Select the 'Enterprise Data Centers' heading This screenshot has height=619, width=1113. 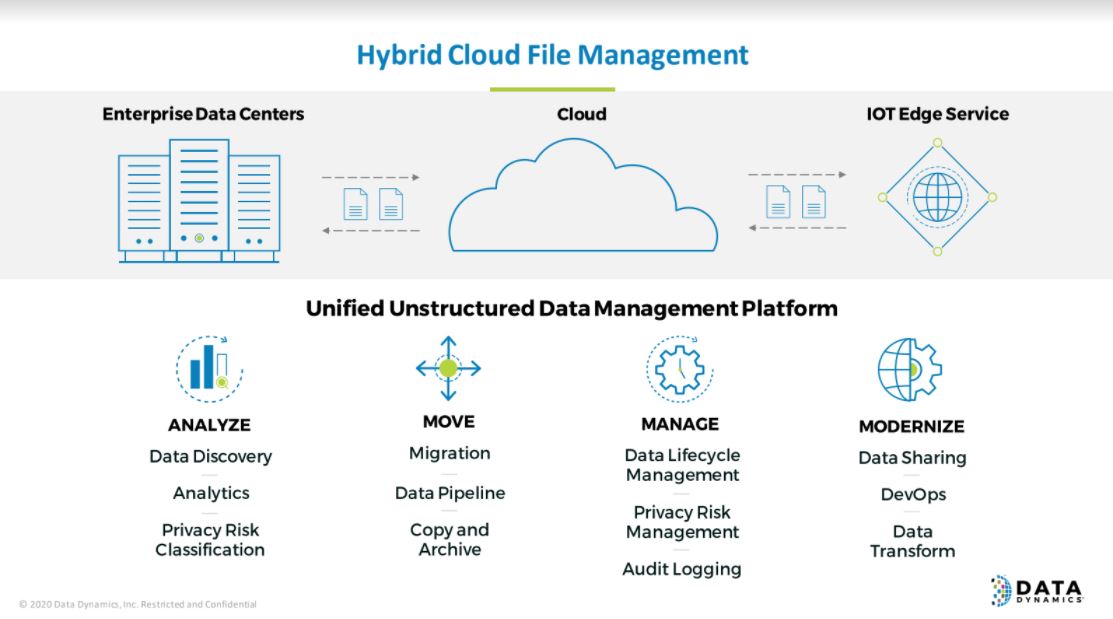click(203, 114)
